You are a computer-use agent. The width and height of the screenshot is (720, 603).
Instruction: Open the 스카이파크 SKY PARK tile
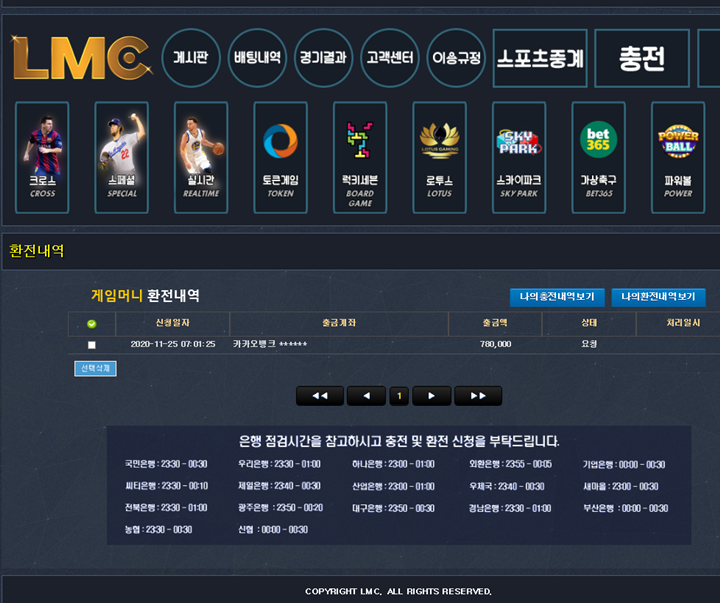click(519, 158)
